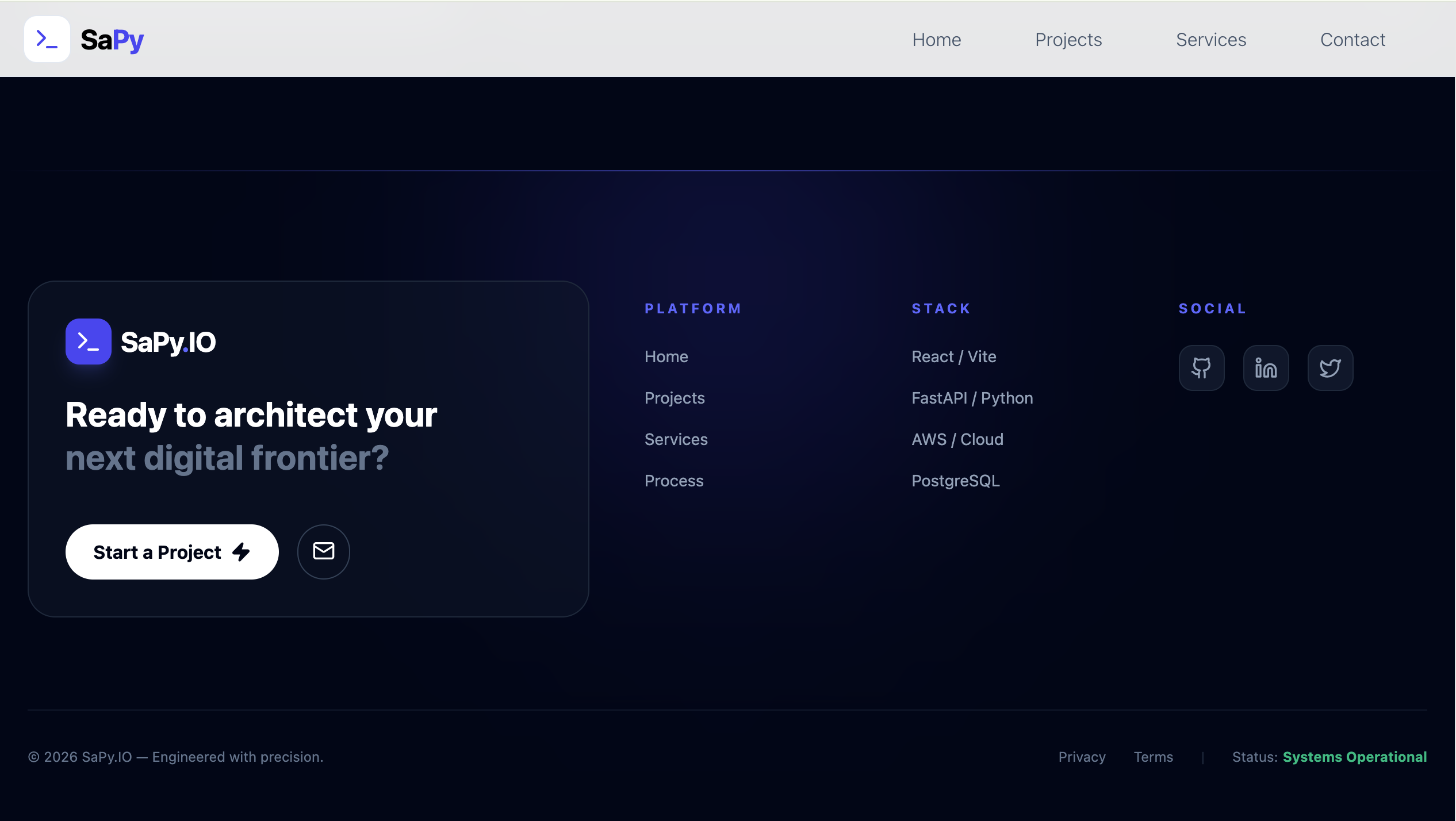
Task: Open the Privacy footer link
Action: [x=1082, y=757]
